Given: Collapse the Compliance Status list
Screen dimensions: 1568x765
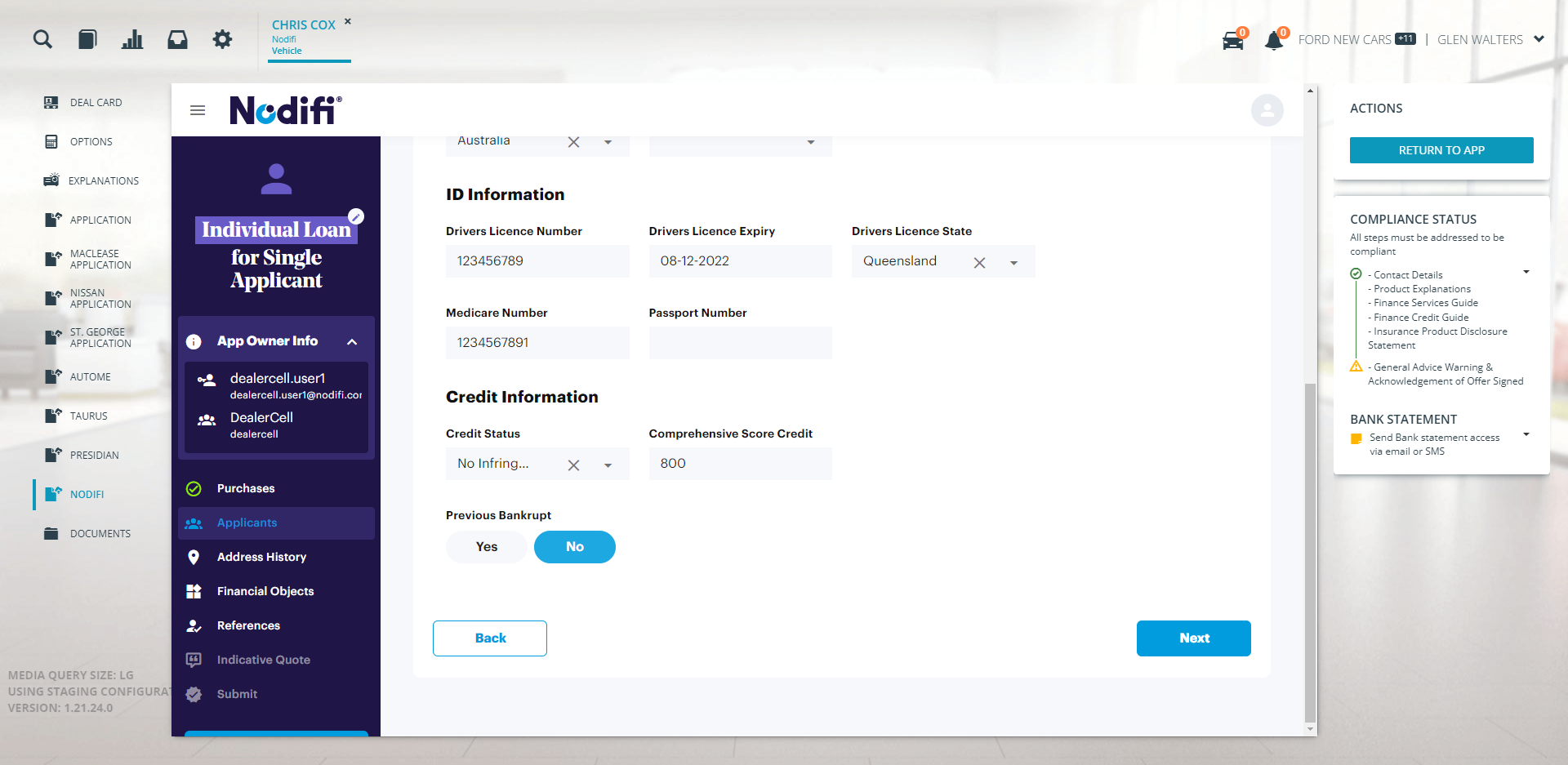Looking at the screenshot, I should tap(1526, 272).
